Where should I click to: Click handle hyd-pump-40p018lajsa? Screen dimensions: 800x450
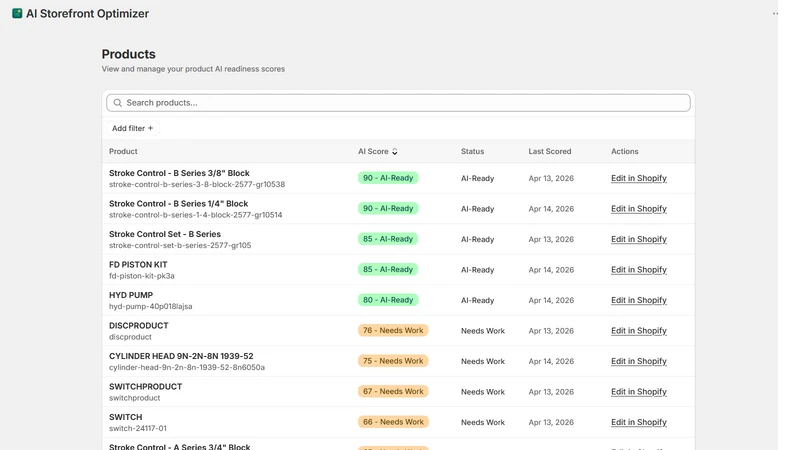(x=151, y=306)
